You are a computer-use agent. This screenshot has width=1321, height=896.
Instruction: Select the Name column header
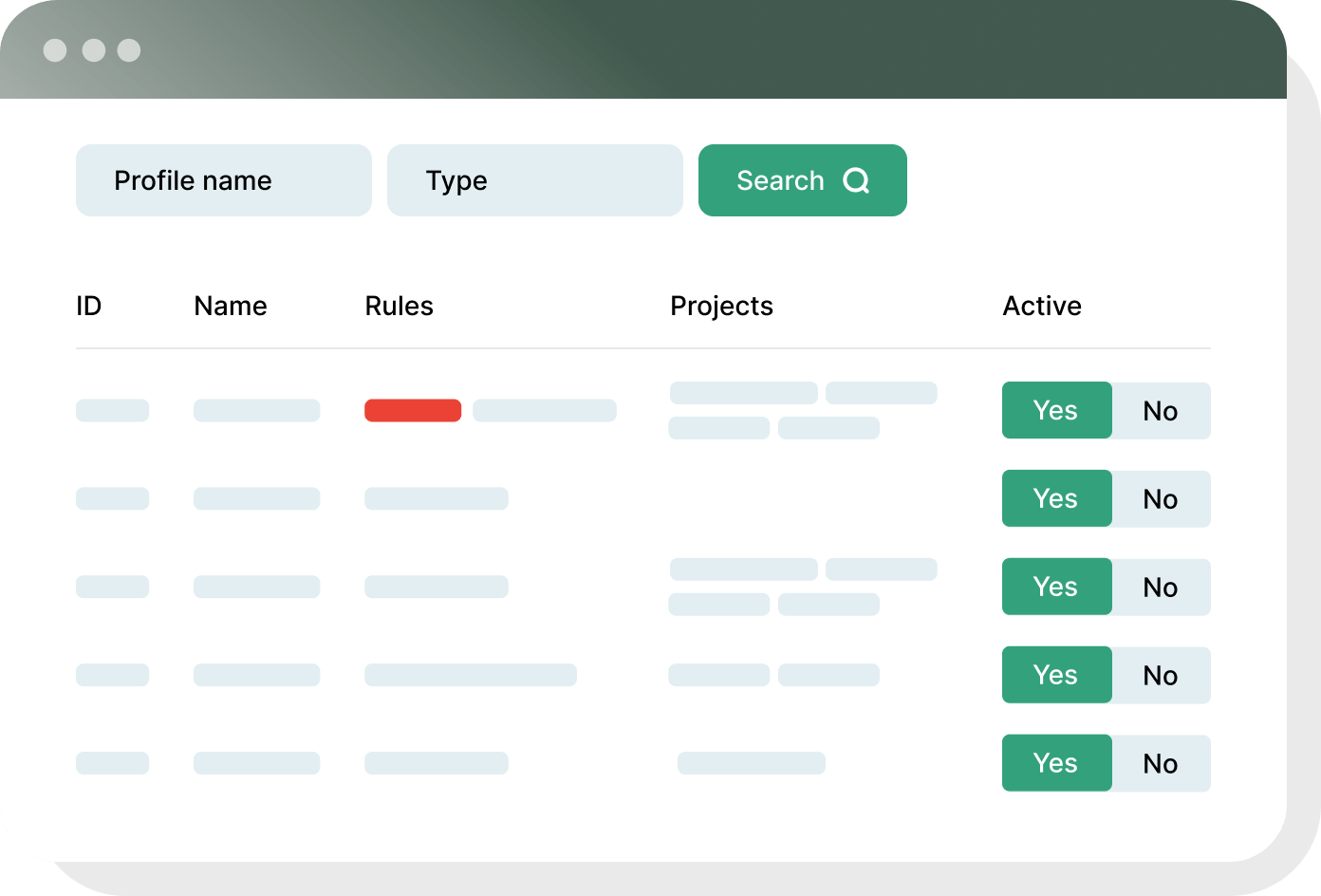231,306
